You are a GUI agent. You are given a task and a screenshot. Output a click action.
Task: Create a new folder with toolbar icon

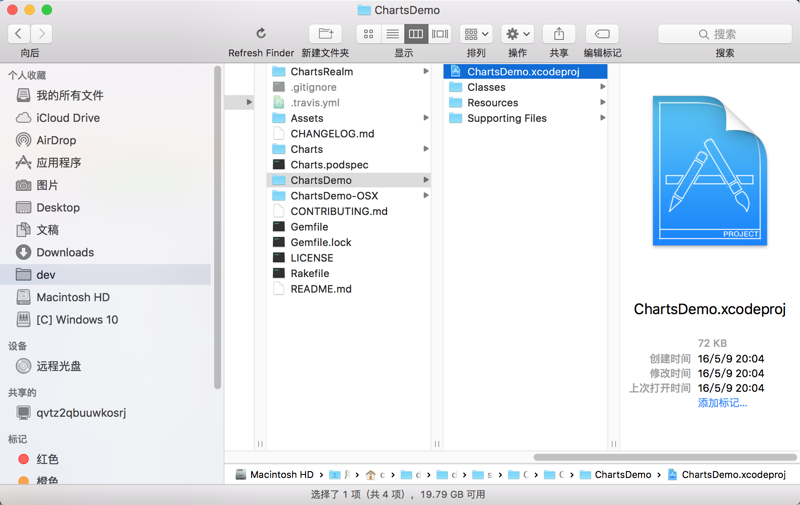(x=325, y=34)
